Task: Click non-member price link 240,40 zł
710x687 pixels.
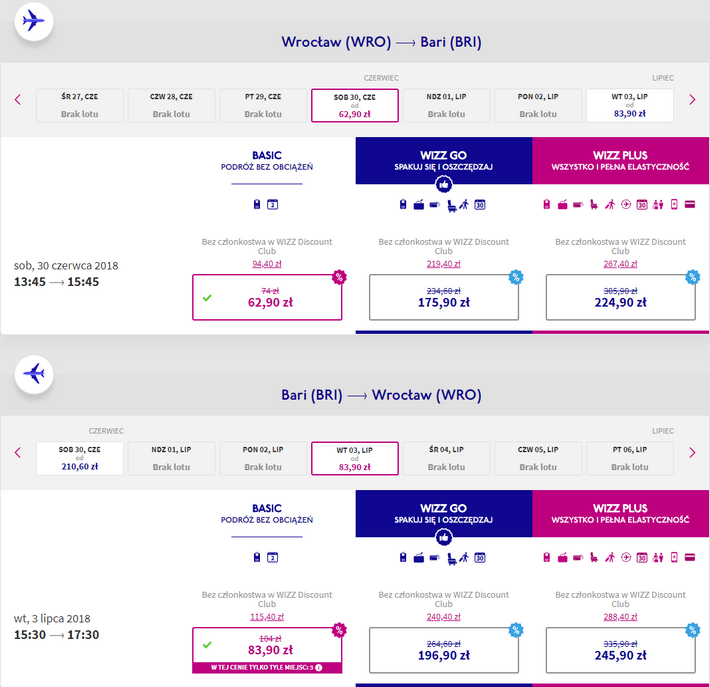Action: [444, 617]
